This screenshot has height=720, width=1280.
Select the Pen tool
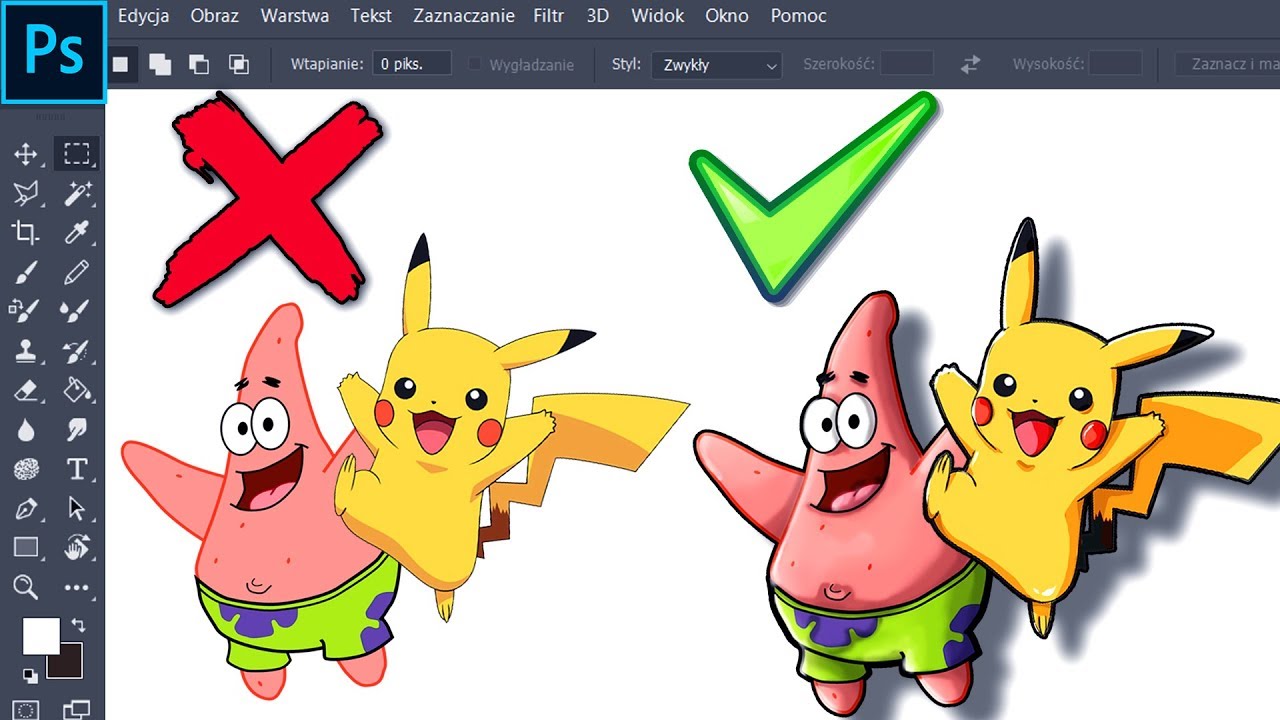pyautogui.click(x=25, y=509)
